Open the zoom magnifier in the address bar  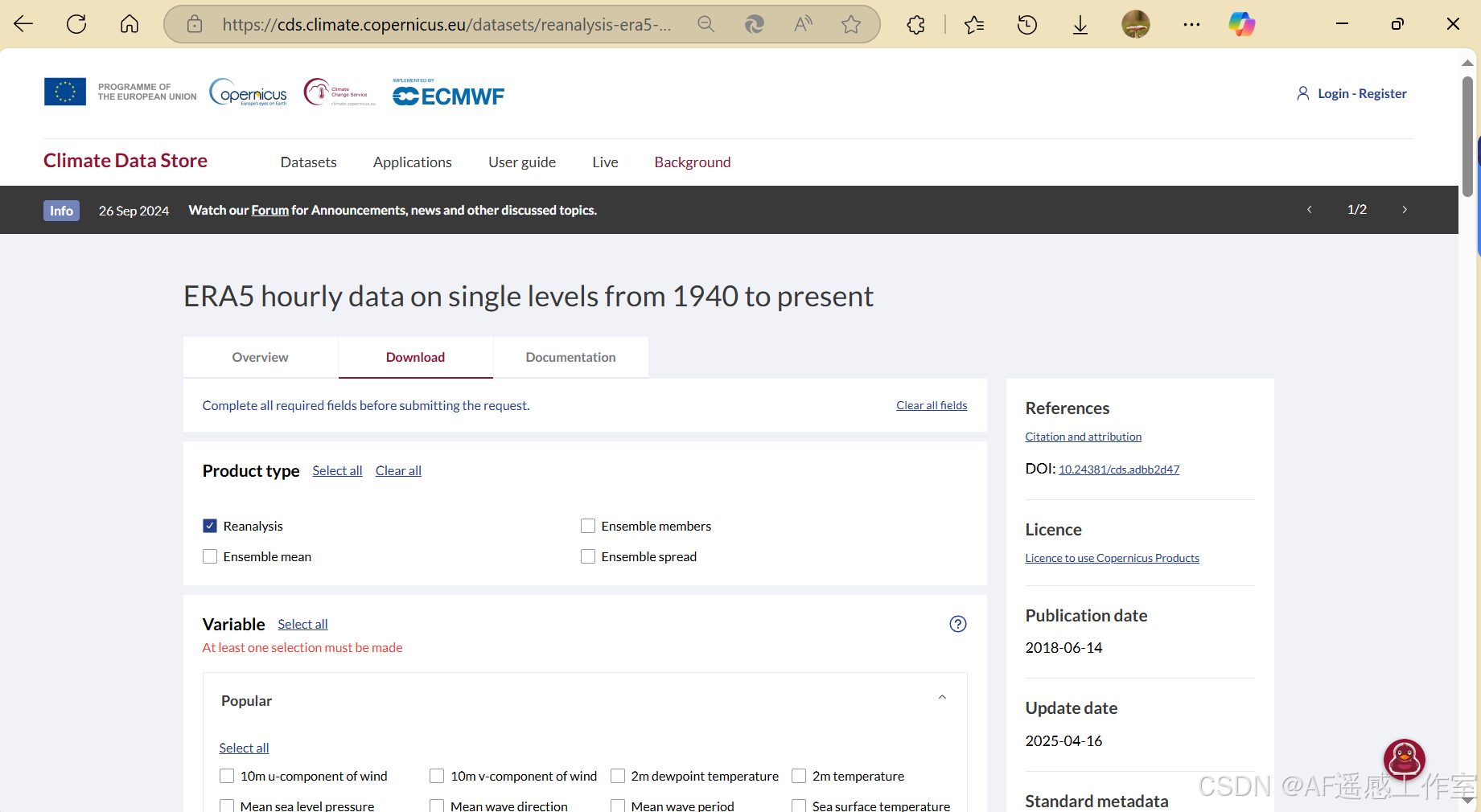coord(706,24)
